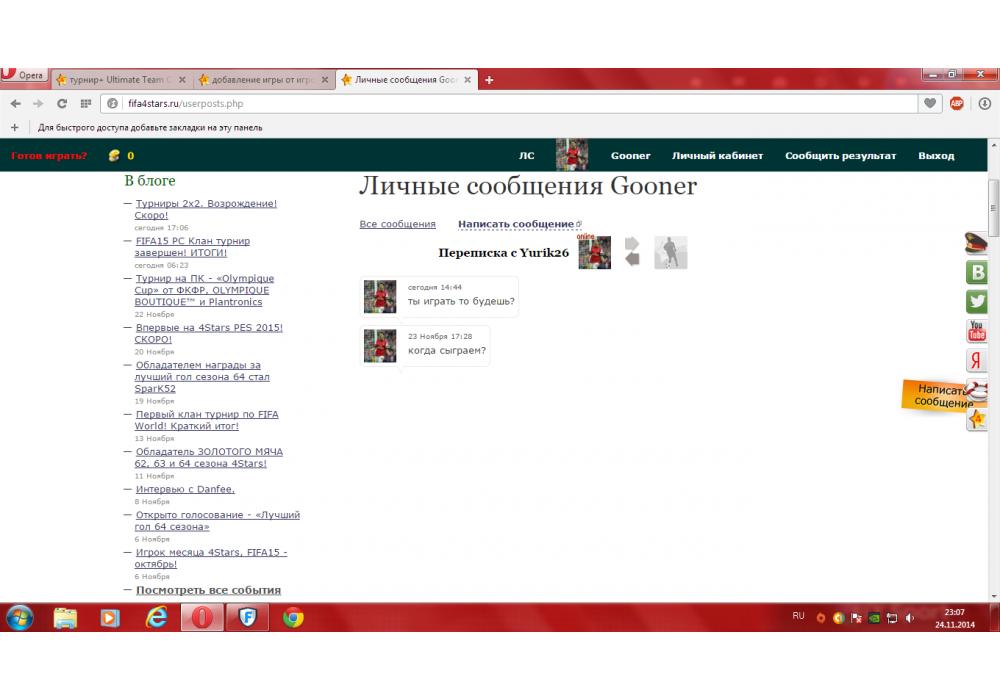The width and height of the screenshot is (1000, 700).
Task: Open the Twitter social sidebar icon
Action: tap(976, 301)
